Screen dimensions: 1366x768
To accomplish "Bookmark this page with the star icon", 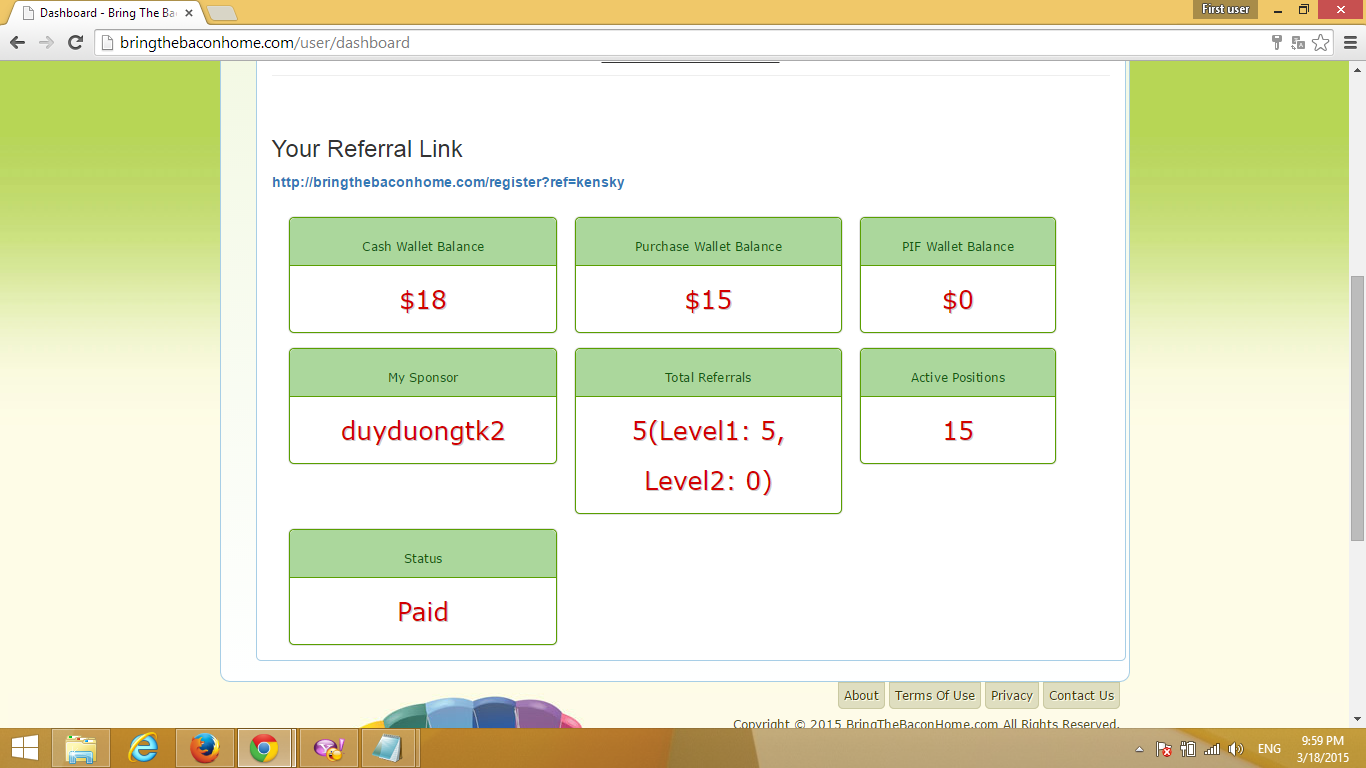I will point(1322,43).
